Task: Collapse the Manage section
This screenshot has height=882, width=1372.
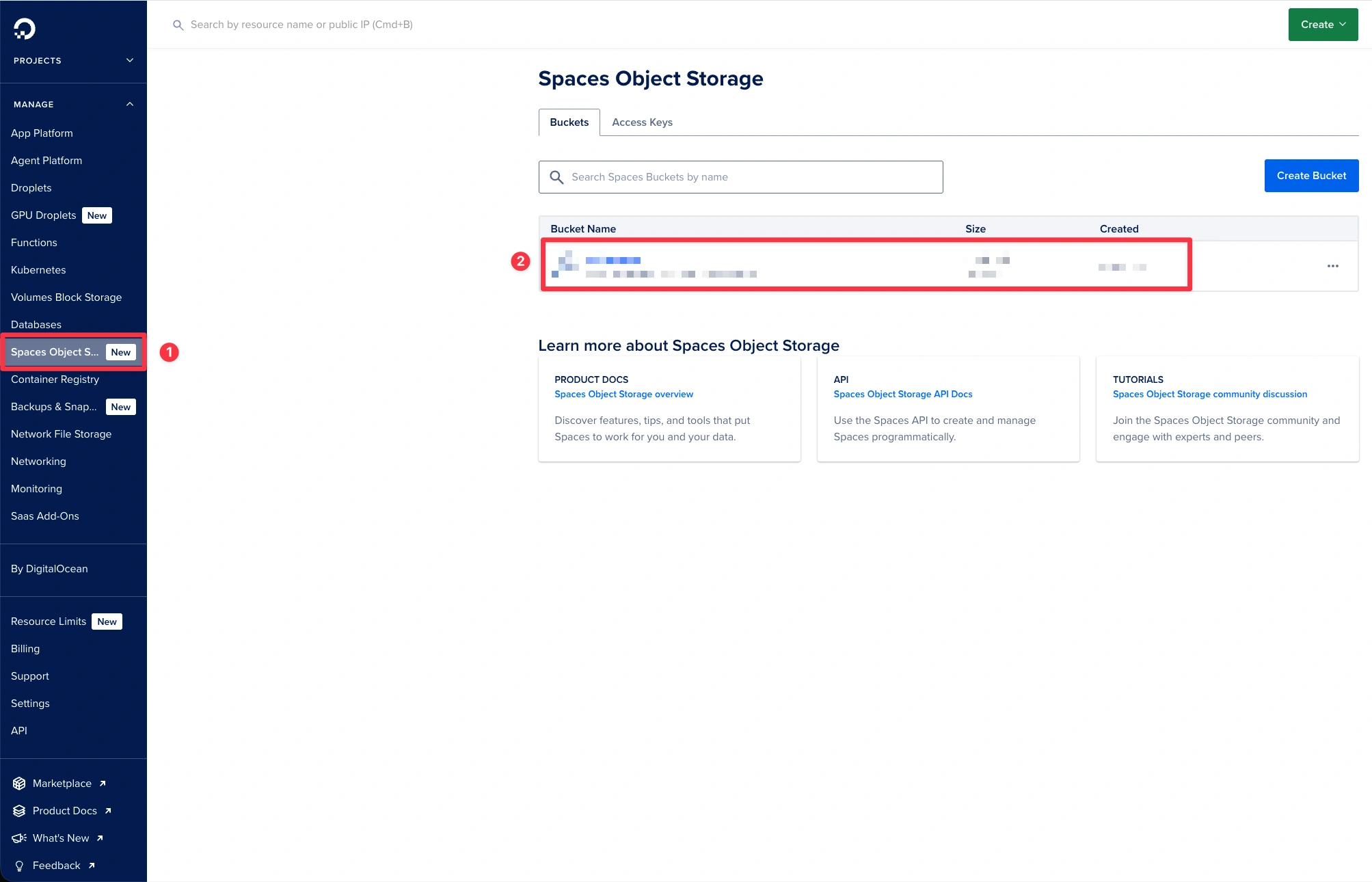Action: [129, 103]
